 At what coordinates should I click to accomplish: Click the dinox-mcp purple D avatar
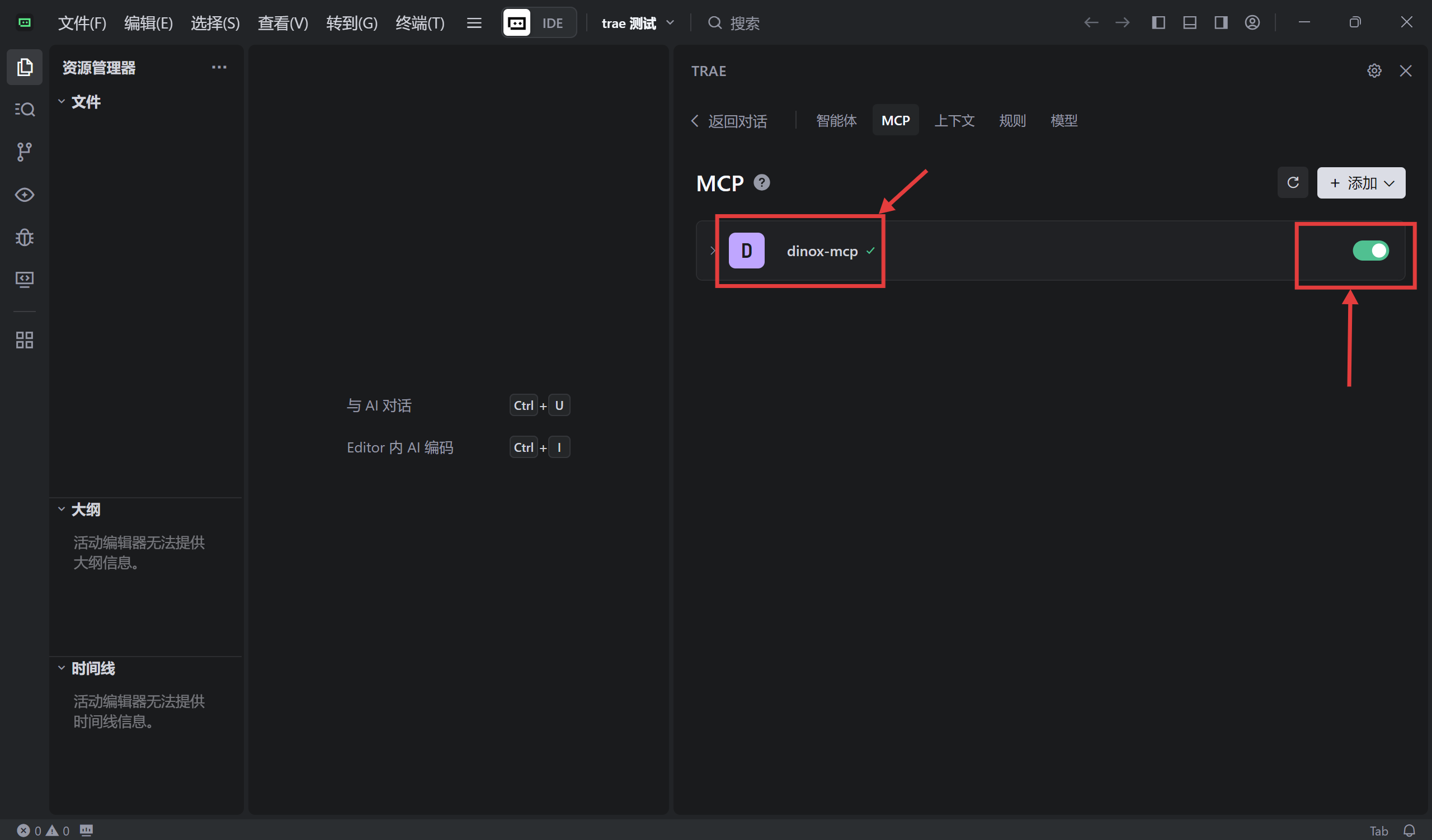coord(747,251)
